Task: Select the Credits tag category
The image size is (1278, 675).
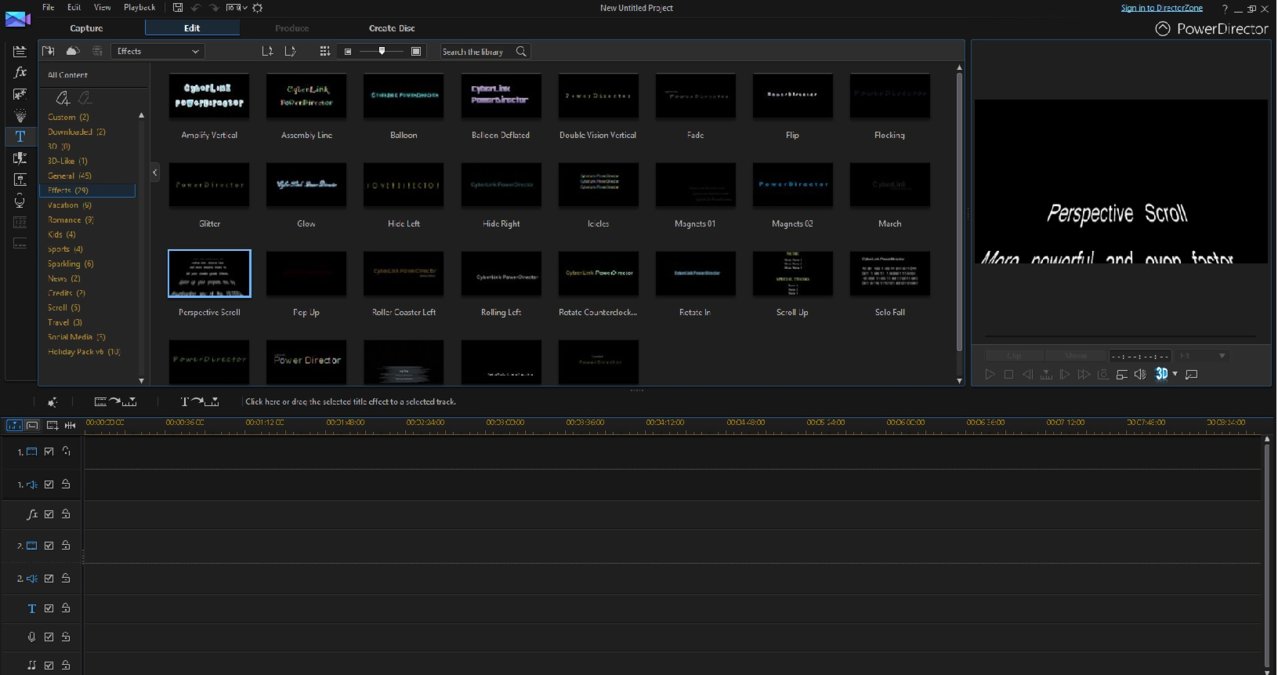Action: [x=67, y=293]
